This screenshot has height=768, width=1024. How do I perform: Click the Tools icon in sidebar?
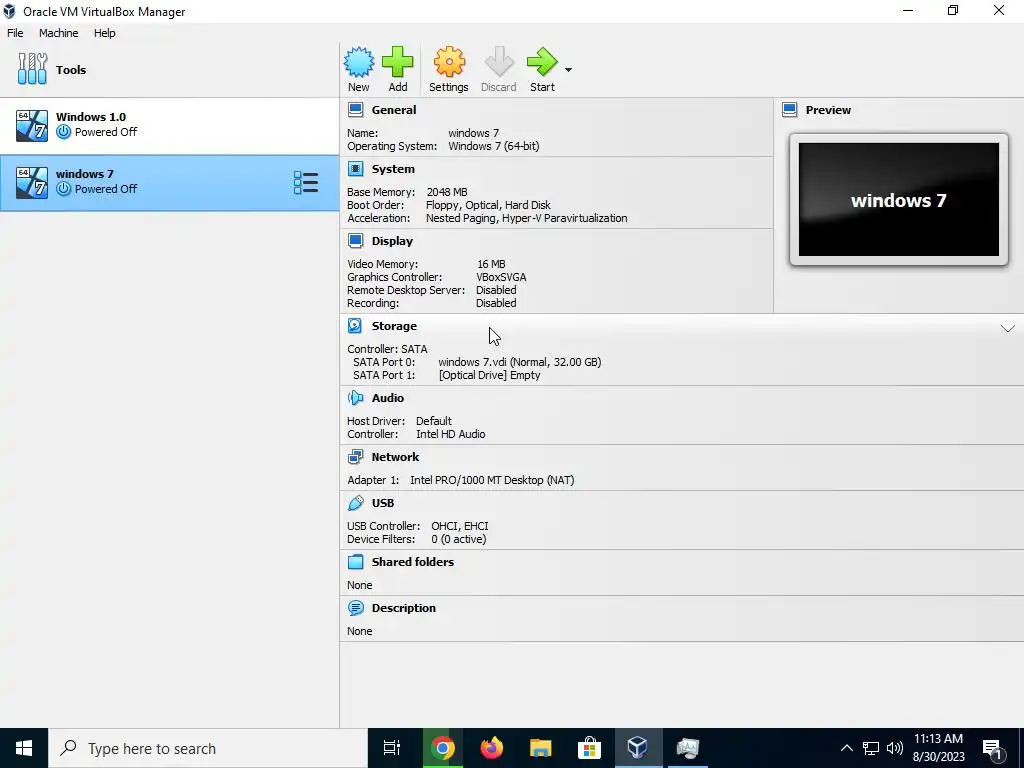32,69
